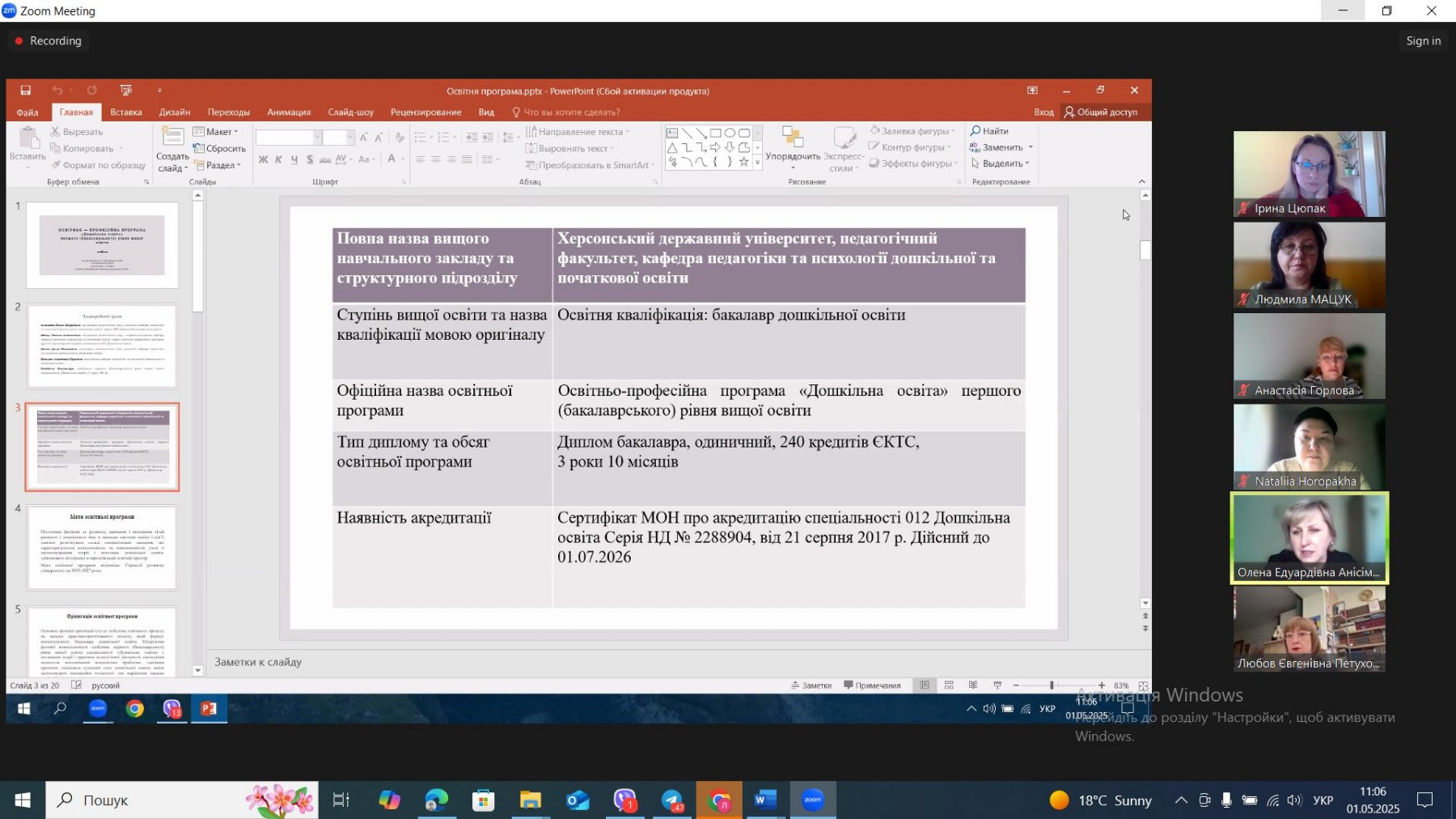Switch to the Вставка ribbon tab

(x=126, y=112)
